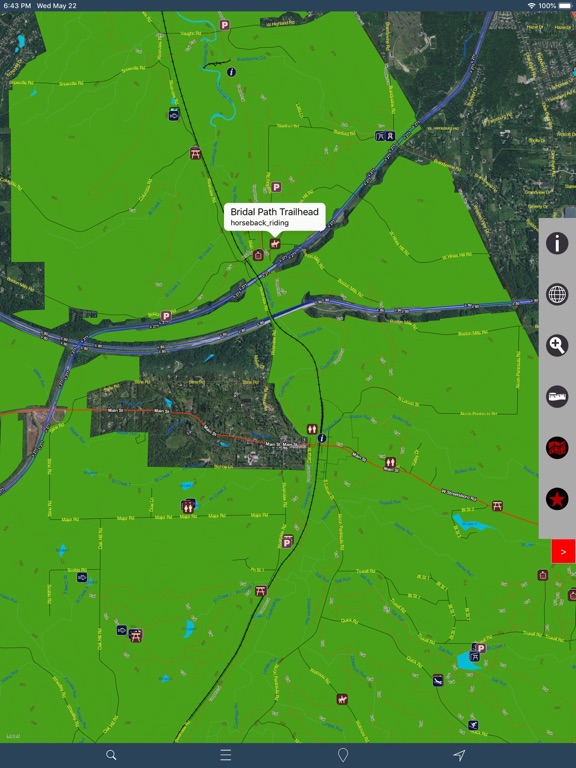Center map on current location arrow

point(459,755)
